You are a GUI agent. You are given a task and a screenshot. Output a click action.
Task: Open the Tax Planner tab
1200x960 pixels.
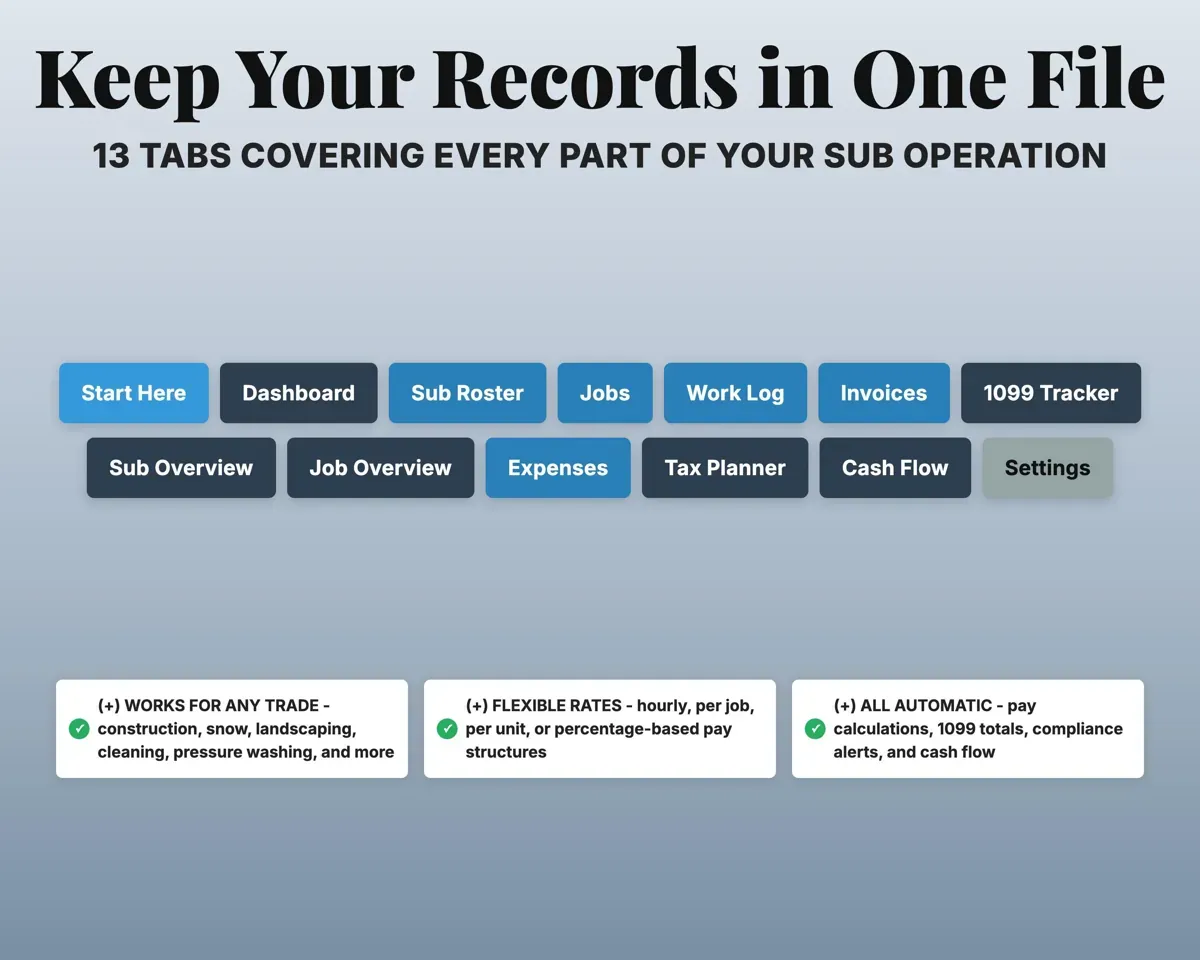pos(725,468)
